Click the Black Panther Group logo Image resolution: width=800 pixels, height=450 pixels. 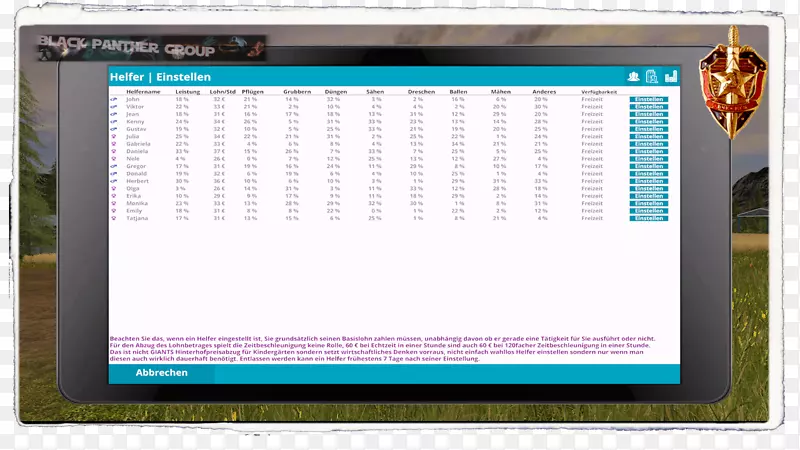(x=152, y=45)
